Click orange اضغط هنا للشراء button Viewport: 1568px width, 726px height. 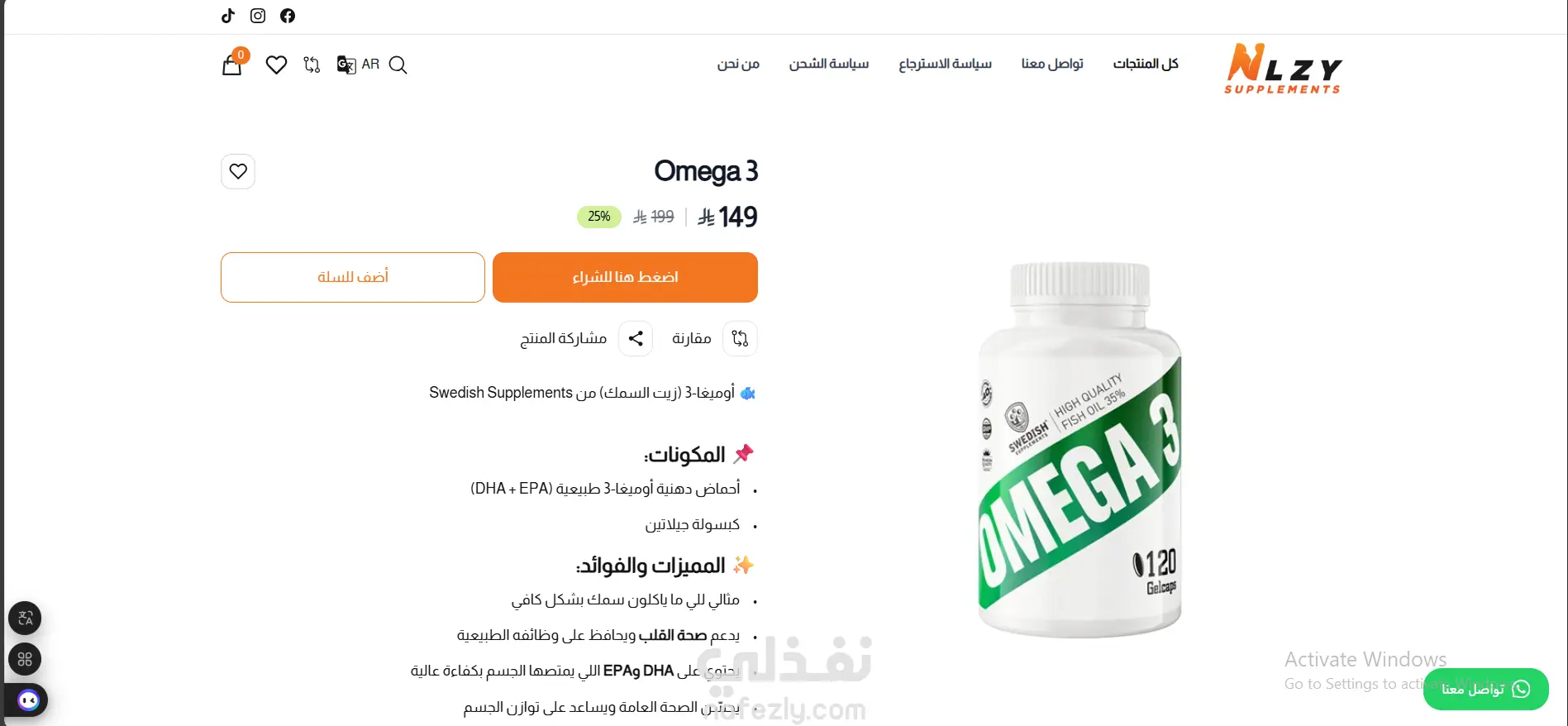tap(625, 277)
